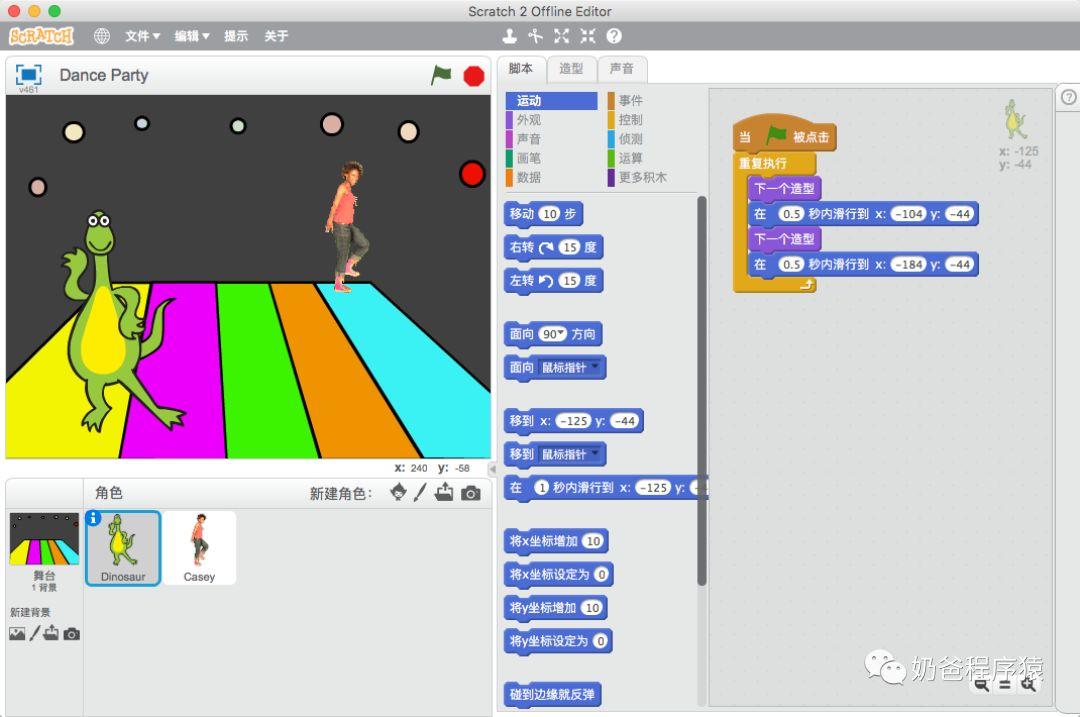
Task: Open the help panel on right edge
Action: pyautogui.click(x=1068, y=98)
